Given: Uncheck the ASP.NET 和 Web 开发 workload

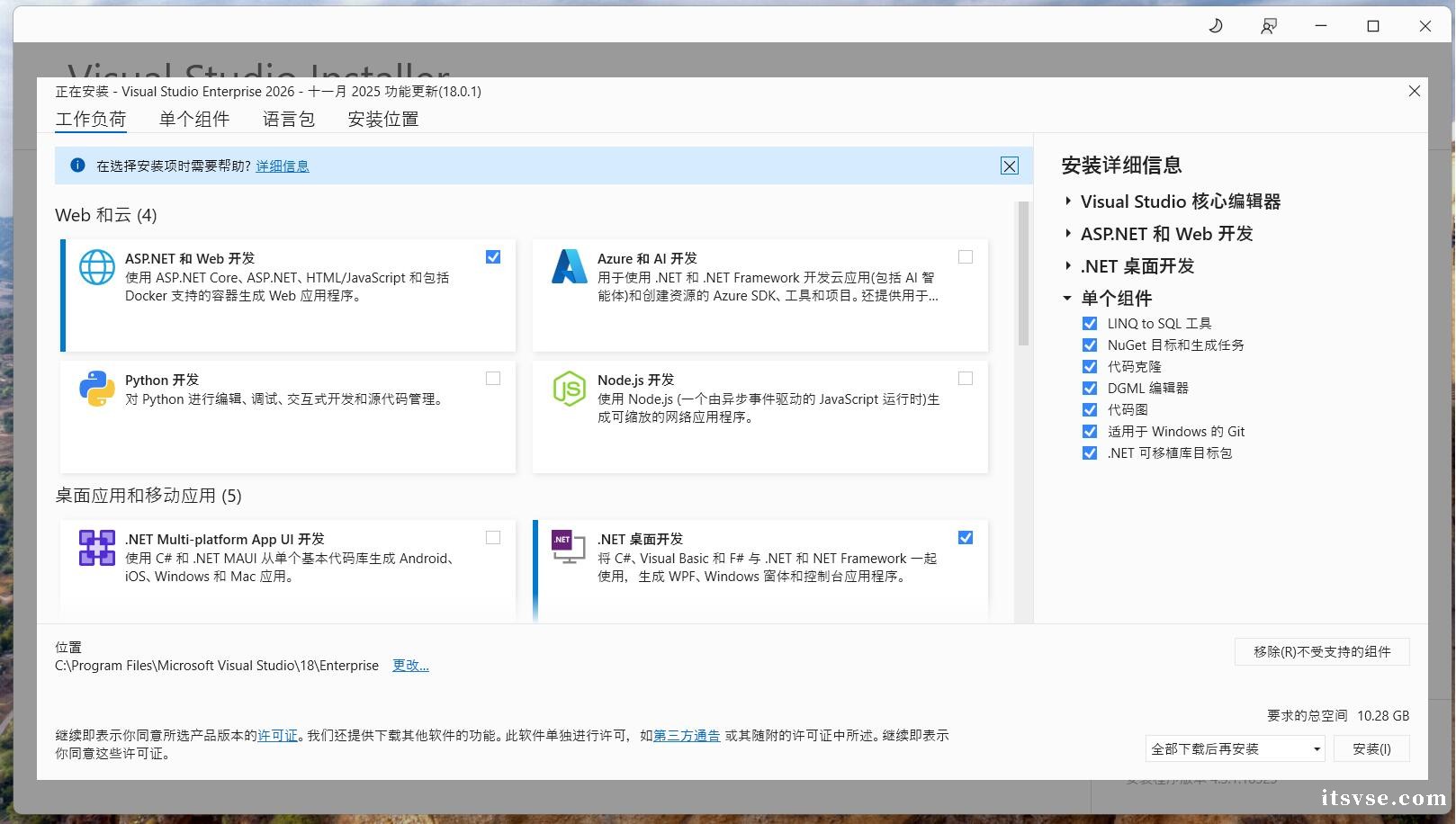Looking at the screenshot, I should [x=493, y=256].
